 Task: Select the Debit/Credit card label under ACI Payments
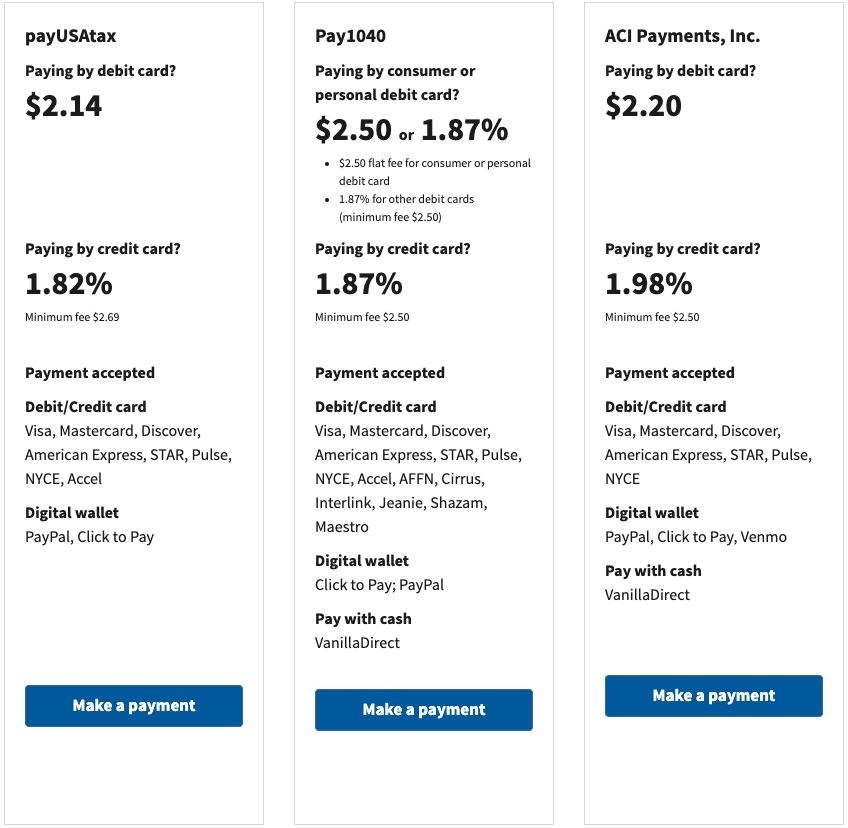[x=665, y=406]
